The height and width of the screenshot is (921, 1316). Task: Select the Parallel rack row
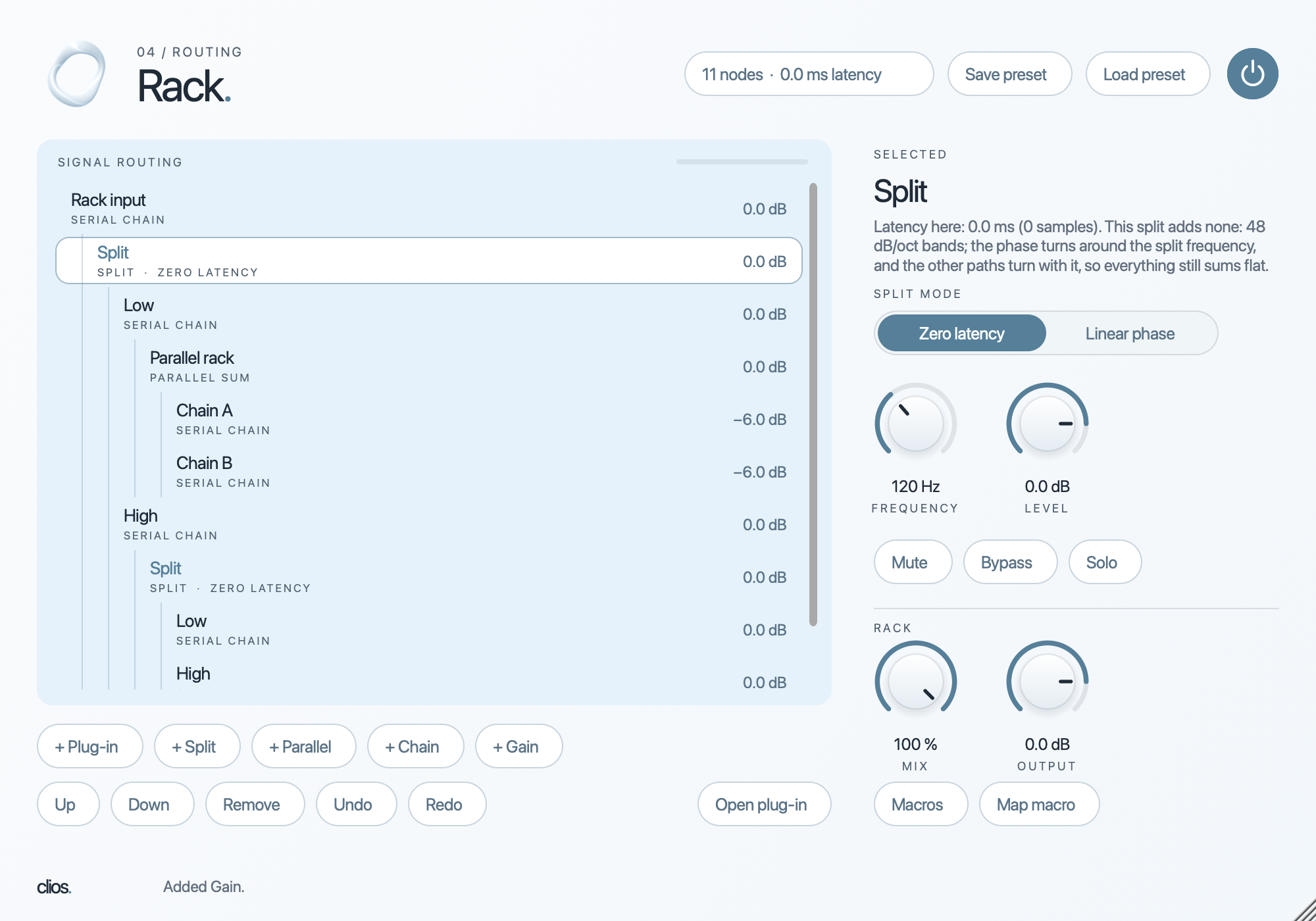click(x=429, y=366)
